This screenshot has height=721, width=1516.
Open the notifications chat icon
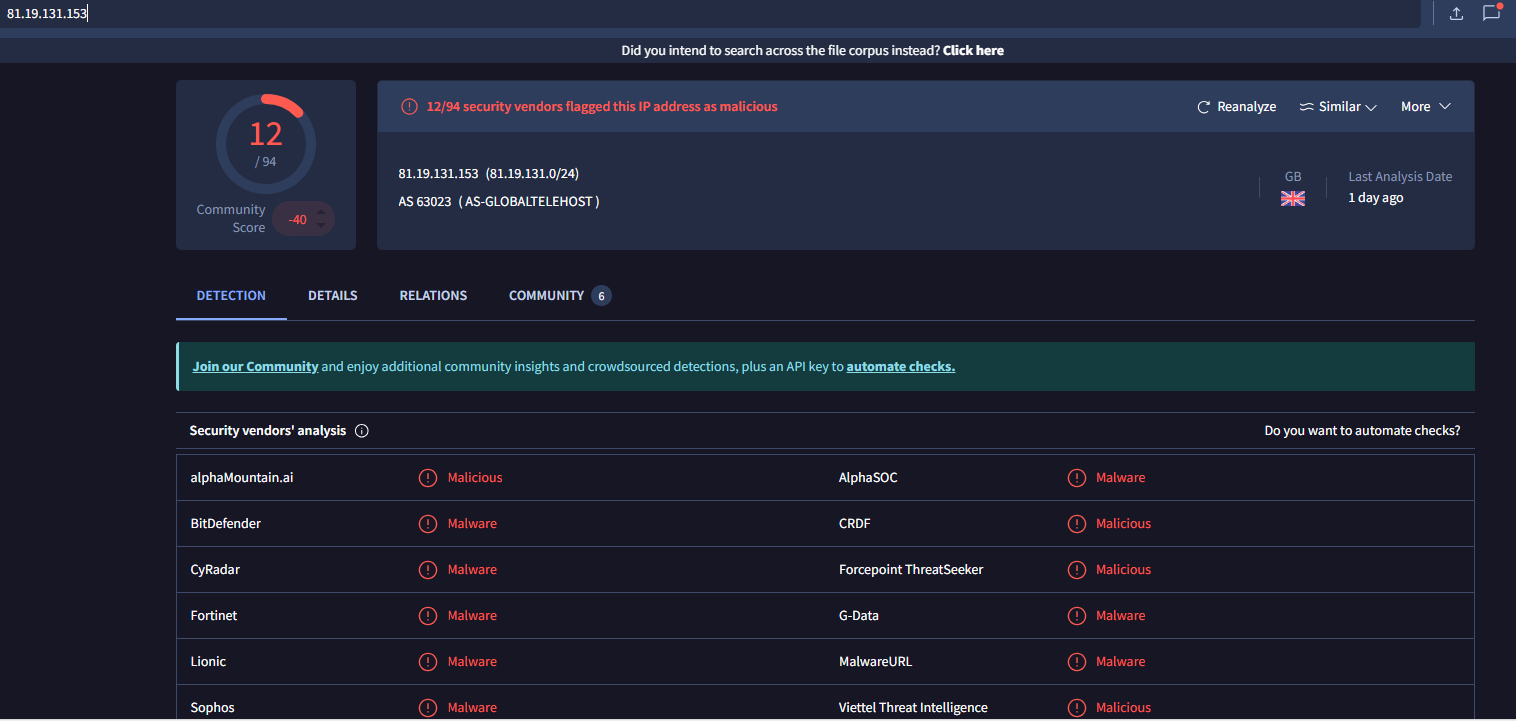point(1491,13)
